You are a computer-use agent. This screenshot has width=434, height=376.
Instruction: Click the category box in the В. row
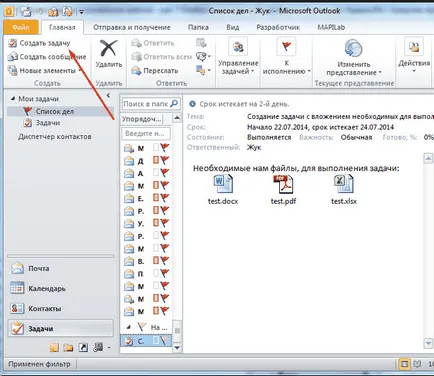pos(156,260)
